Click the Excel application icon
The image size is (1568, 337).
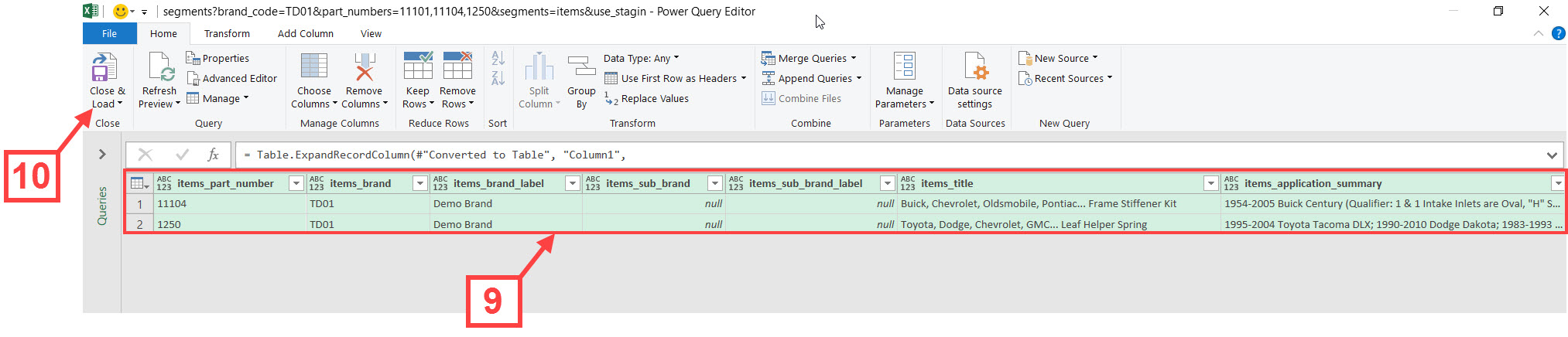tap(91, 11)
